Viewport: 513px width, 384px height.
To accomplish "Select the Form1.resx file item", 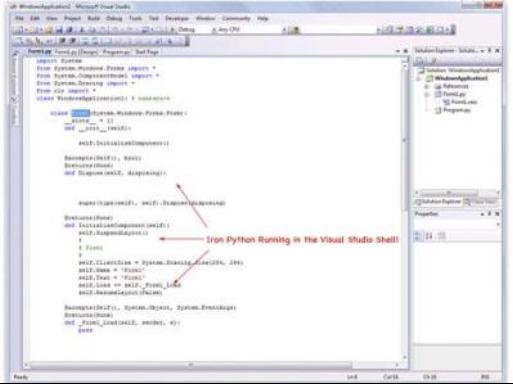I will [460, 102].
